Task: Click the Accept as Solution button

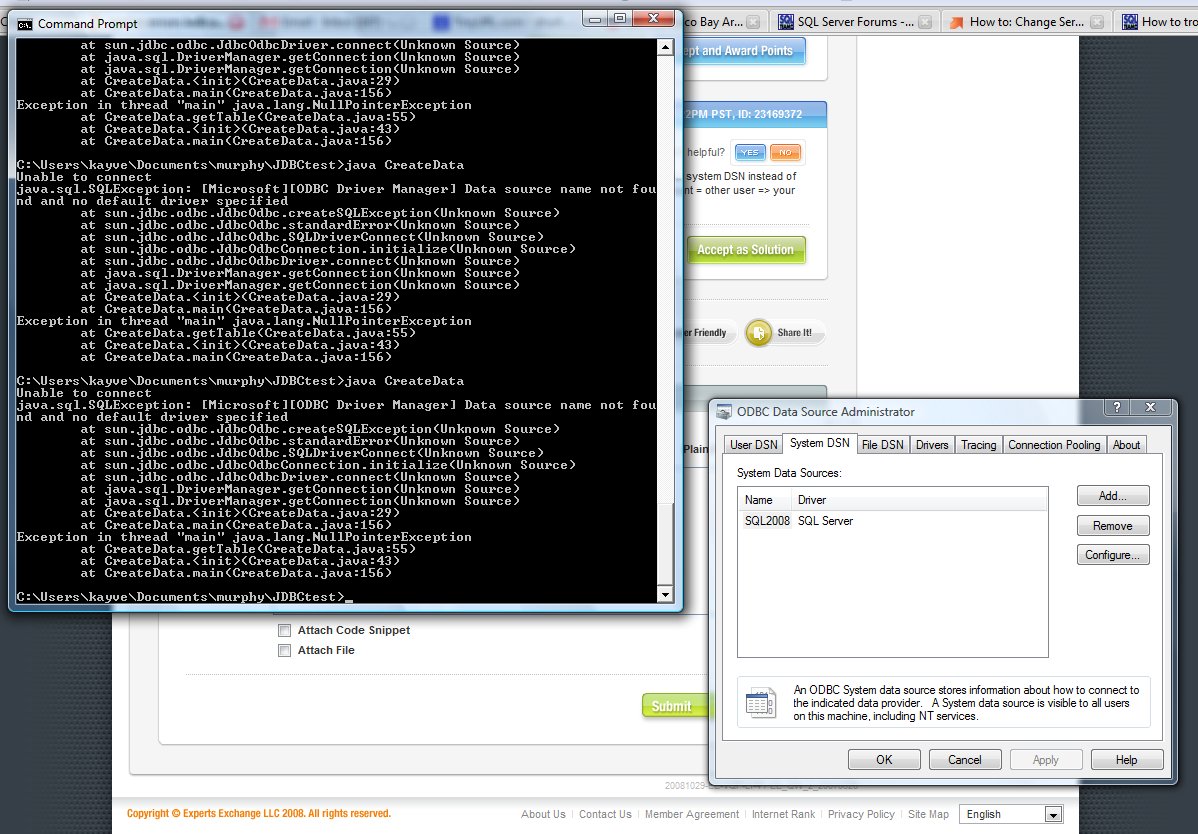Action: pos(746,249)
